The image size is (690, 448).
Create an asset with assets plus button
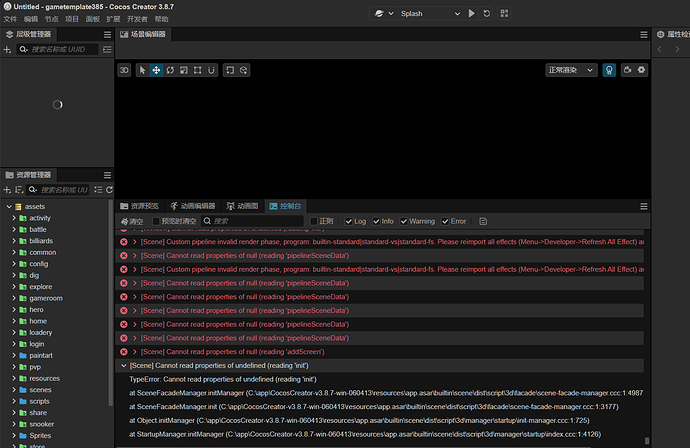7,190
